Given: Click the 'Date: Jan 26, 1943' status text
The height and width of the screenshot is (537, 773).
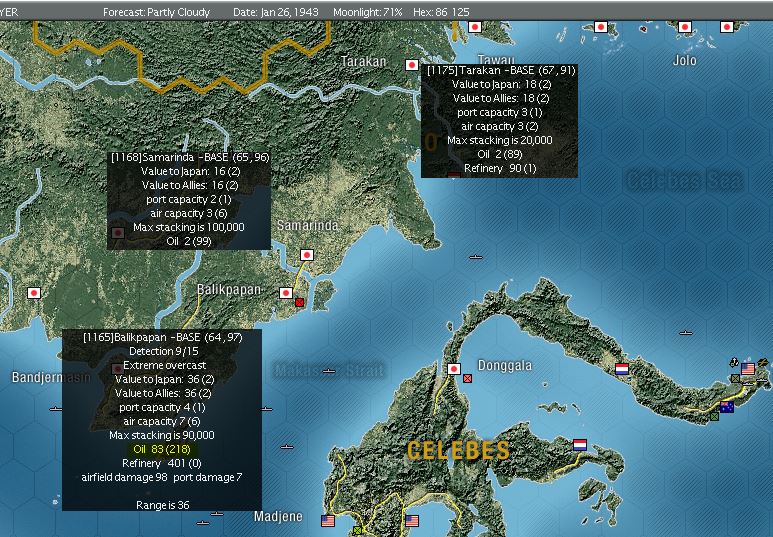Looking at the screenshot, I should pos(276,12).
